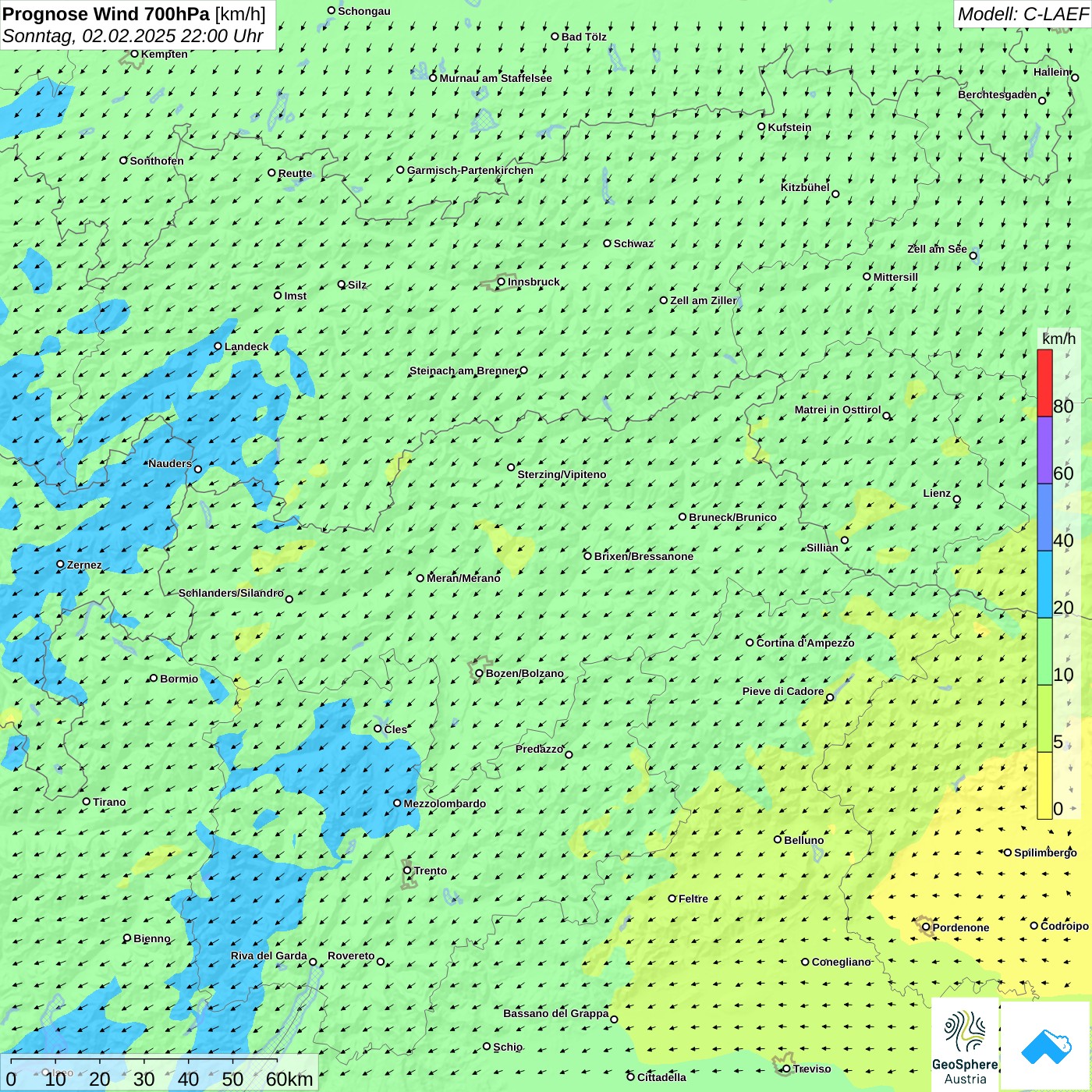Click the Meran/Merano label
Image resolution: width=1092 pixels, height=1092 pixels.
pos(463,578)
